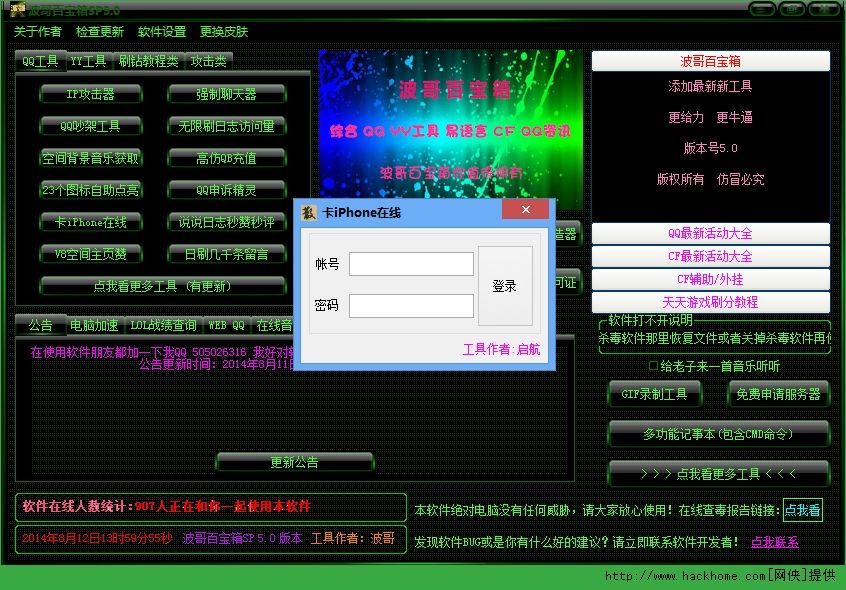Screen dimensions: 846x590
Task: Open the 关于我们 menu
Action: coord(38,31)
